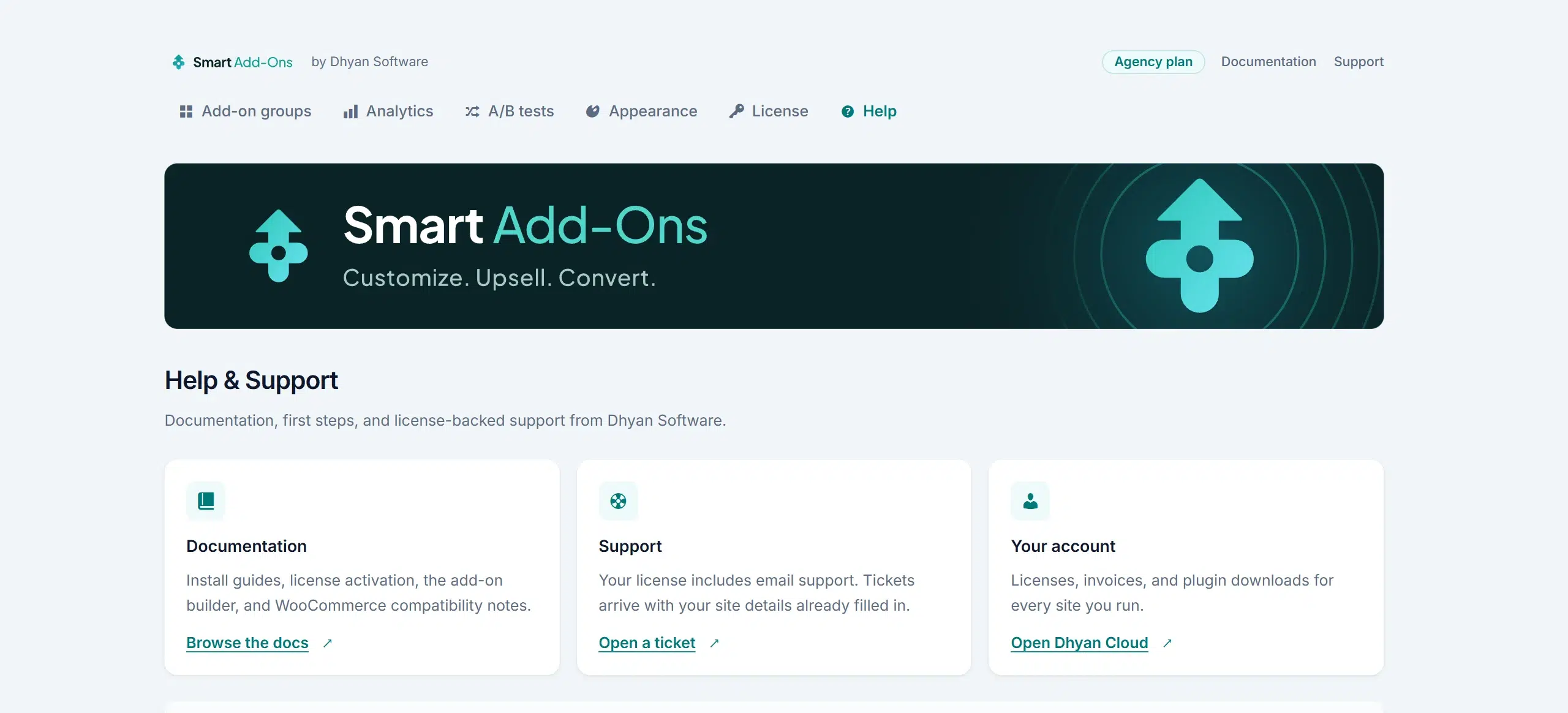1568x713 pixels.
Task: Follow the Browse the docs link
Action: (247, 643)
